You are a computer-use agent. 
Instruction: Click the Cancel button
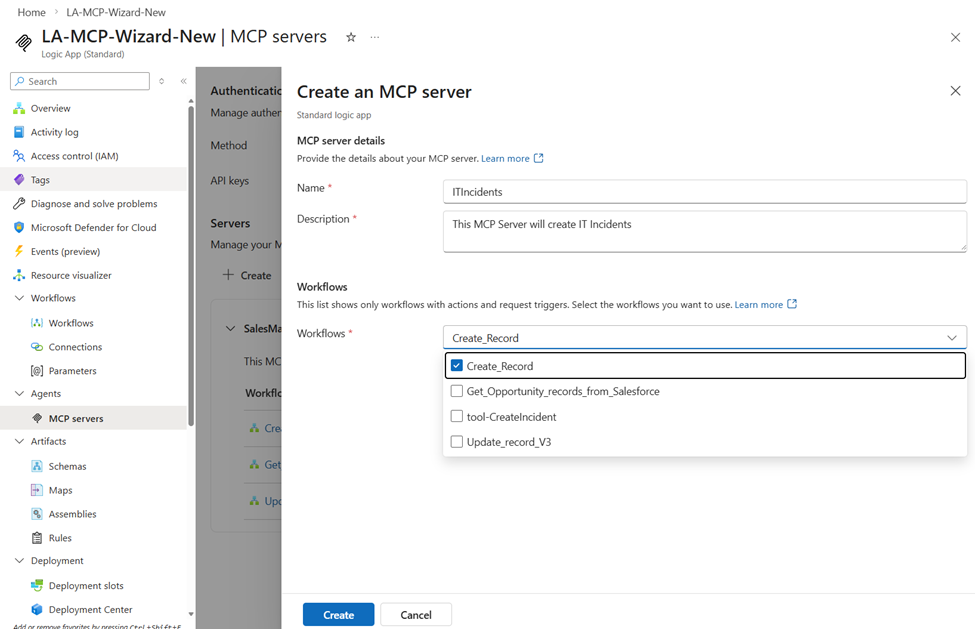point(416,615)
